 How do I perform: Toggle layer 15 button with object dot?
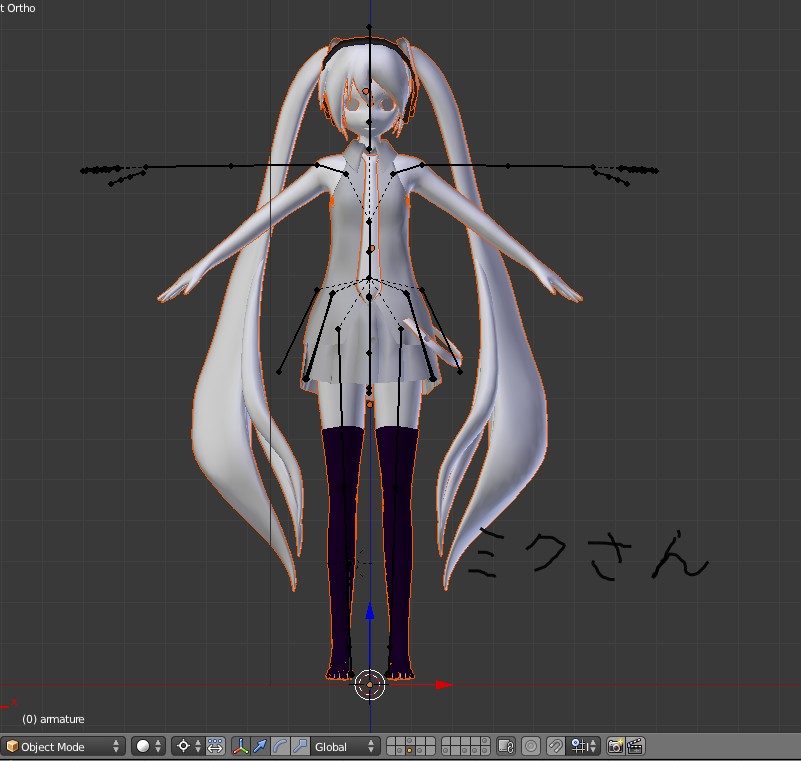pyautogui.click(x=485, y=741)
